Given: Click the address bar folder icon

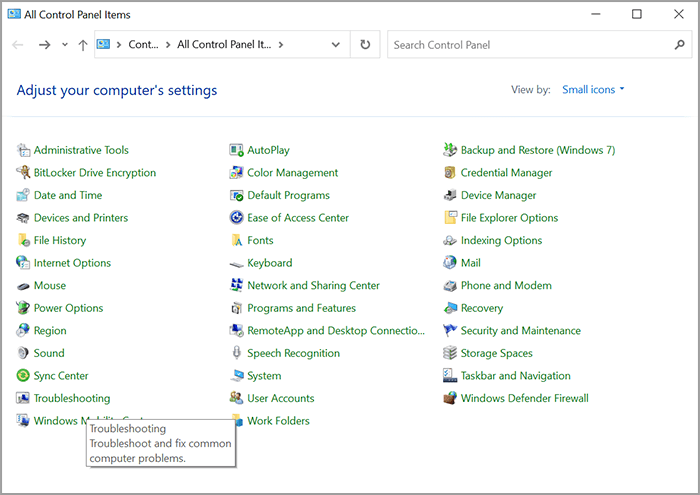Looking at the screenshot, I should point(103,44).
